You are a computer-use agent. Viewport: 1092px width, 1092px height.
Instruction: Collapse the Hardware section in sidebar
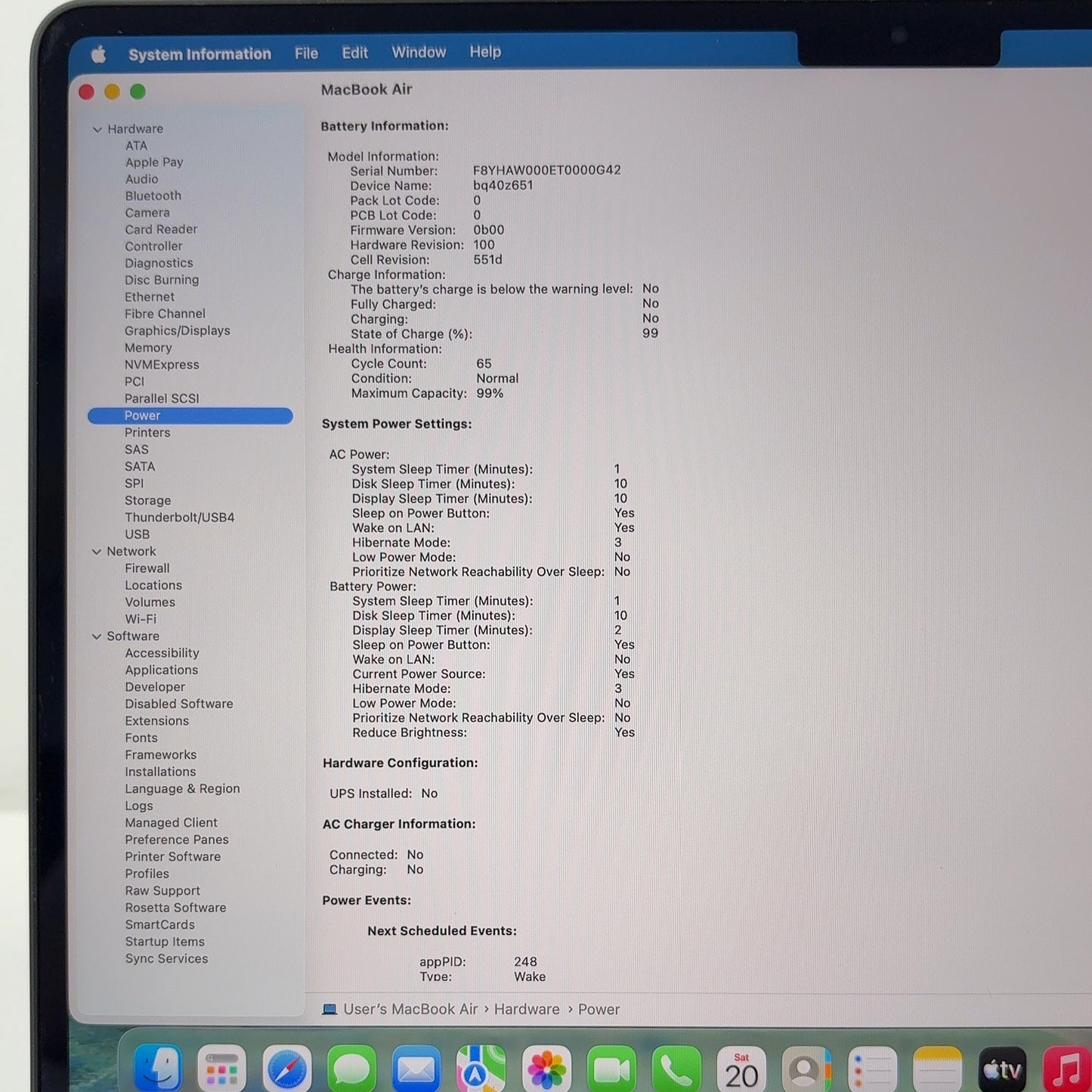click(x=97, y=129)
